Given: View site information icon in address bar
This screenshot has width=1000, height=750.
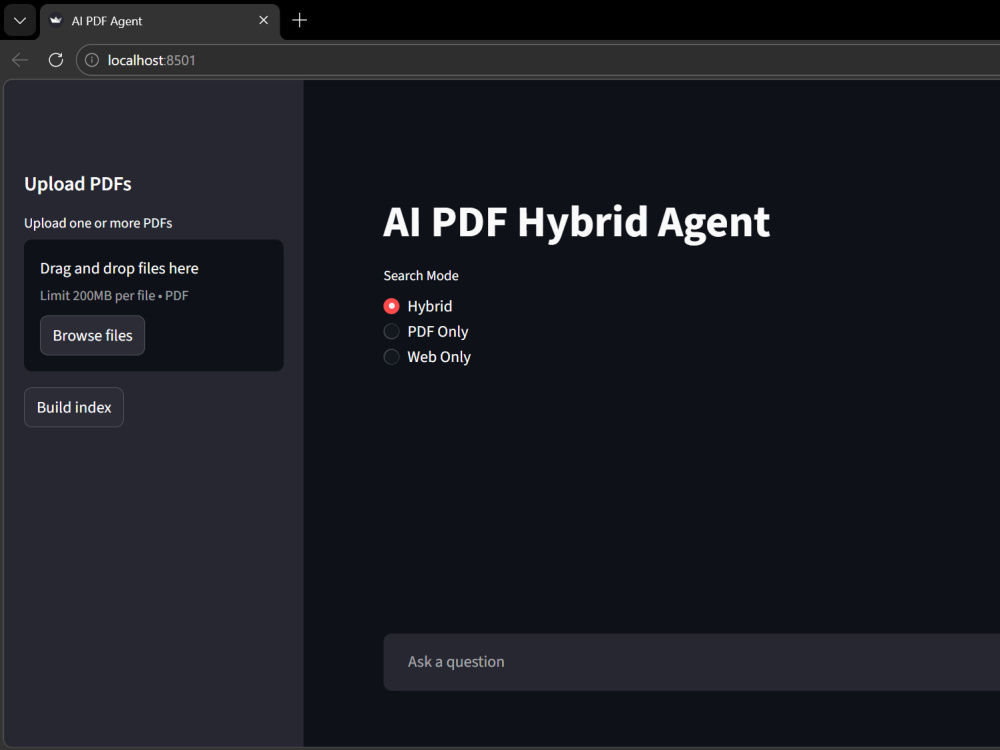Looking at the screenshot, I should (92, 60).
